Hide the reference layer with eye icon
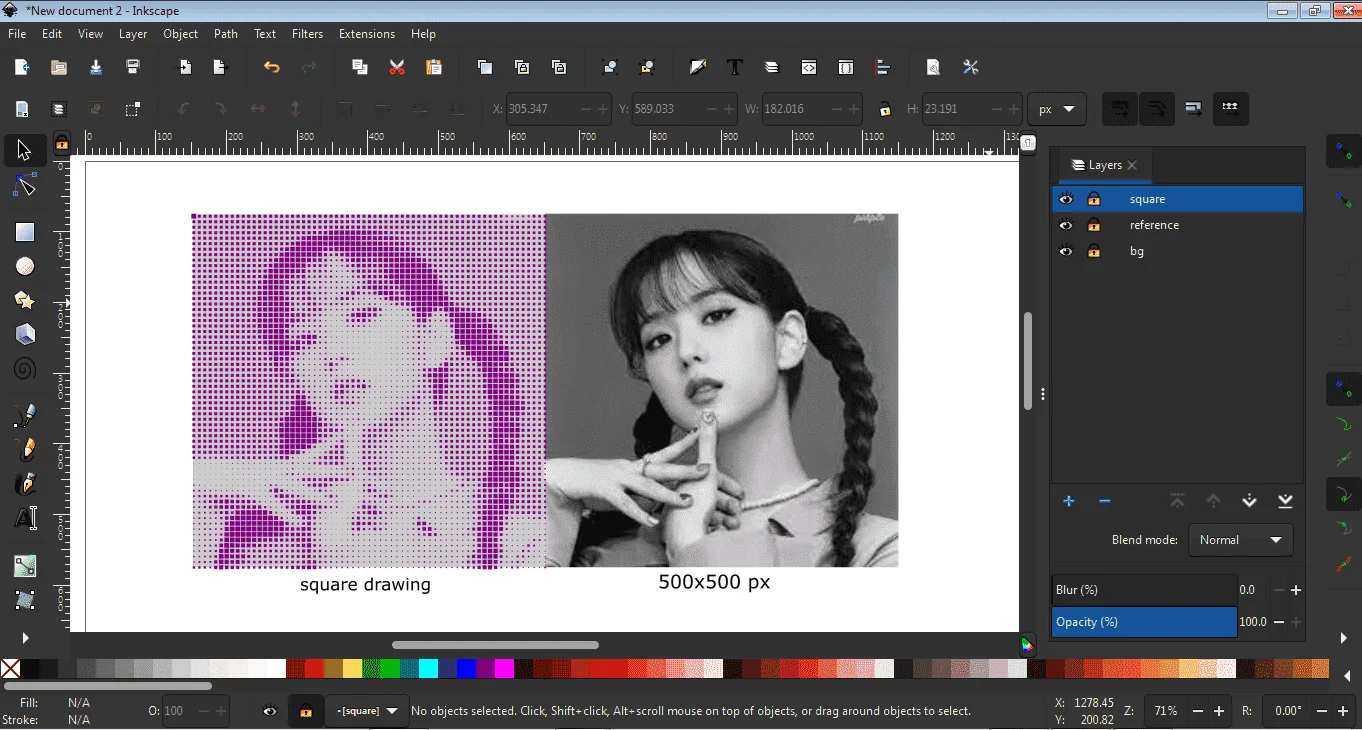The height and width of the screenshot is (730, 1362). [x=1066, y=225]
